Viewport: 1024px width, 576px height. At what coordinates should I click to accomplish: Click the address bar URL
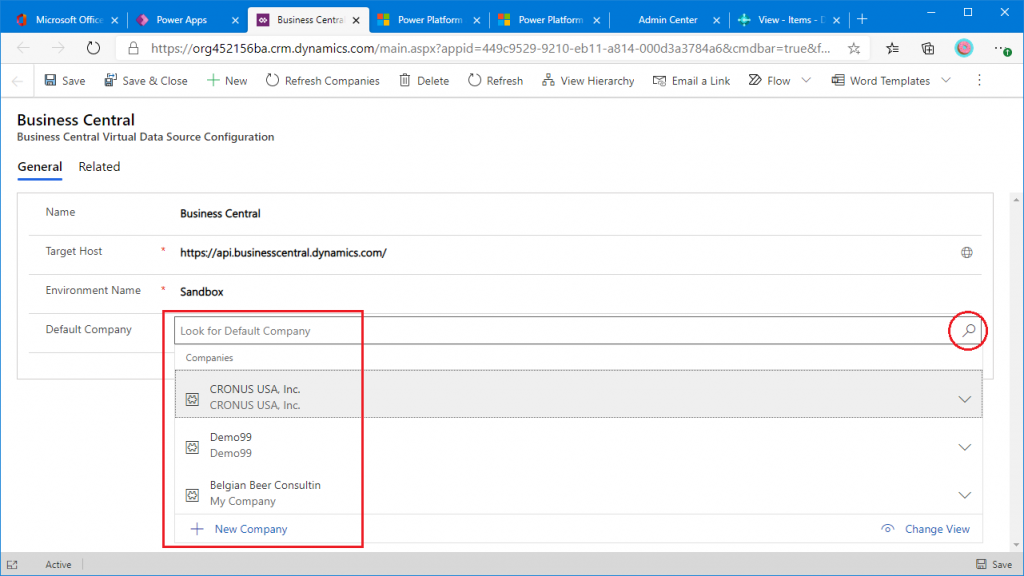[490, 48]
